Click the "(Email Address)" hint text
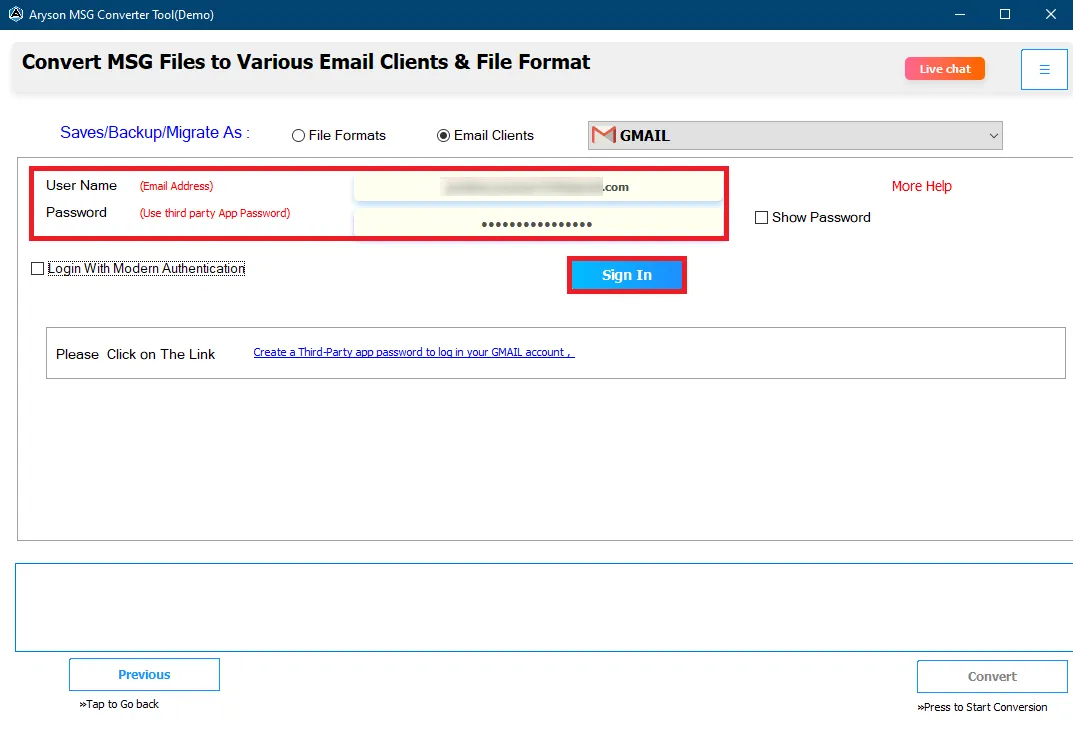This screenshot has width=1073, height=732. [x=177, y=186]
